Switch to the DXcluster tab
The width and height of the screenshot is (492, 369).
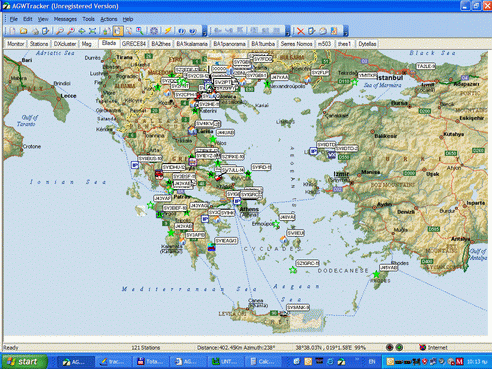pos(65,44)
